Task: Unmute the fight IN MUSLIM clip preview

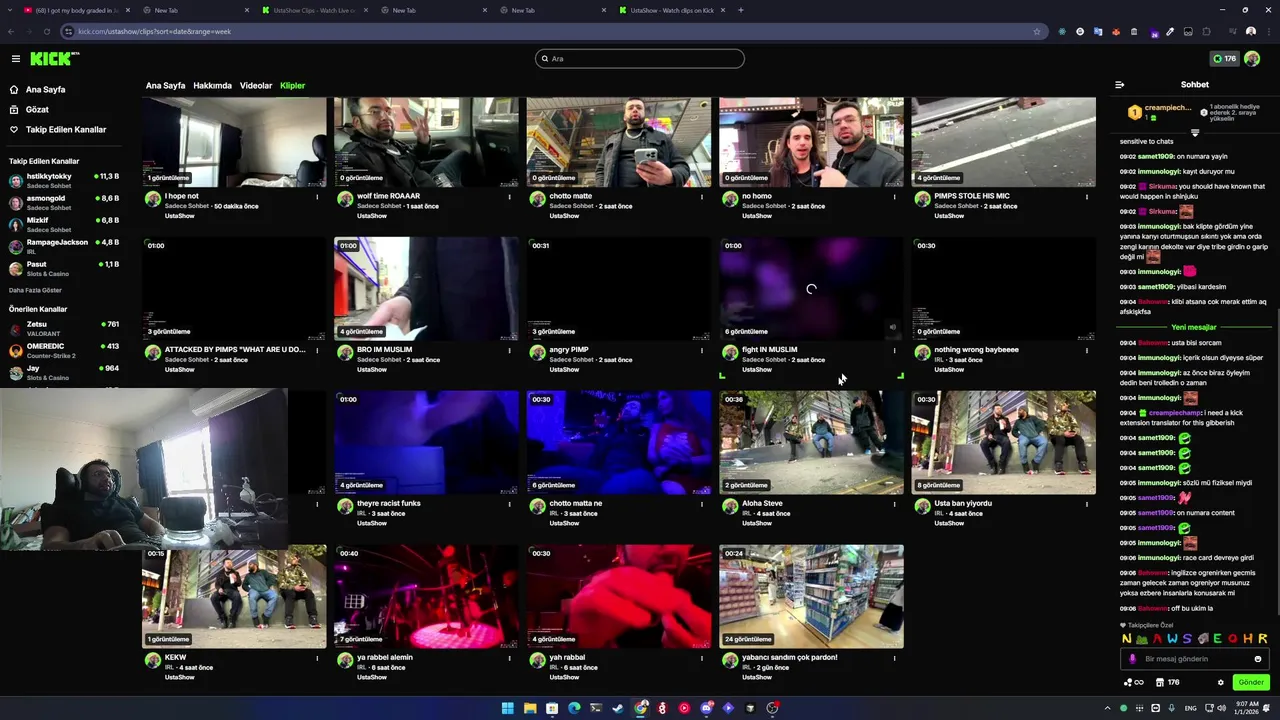Action: tap(893, 326)
